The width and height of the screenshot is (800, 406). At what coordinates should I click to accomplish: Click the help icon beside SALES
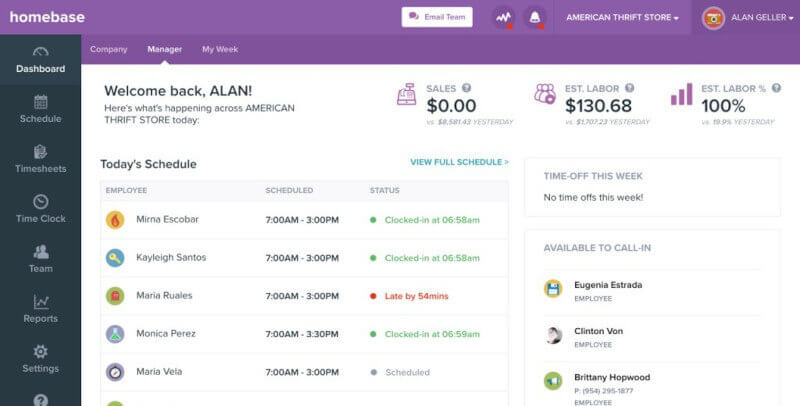[466, 88]
